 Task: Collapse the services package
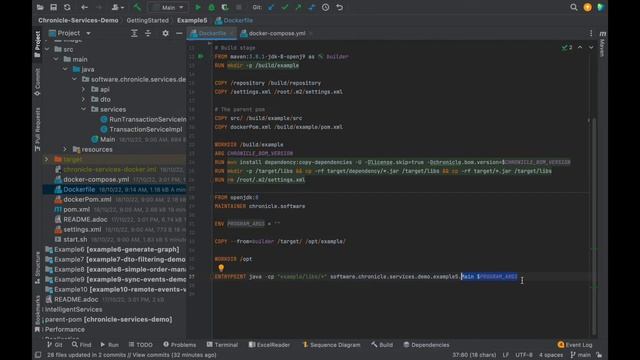(84, 109)
